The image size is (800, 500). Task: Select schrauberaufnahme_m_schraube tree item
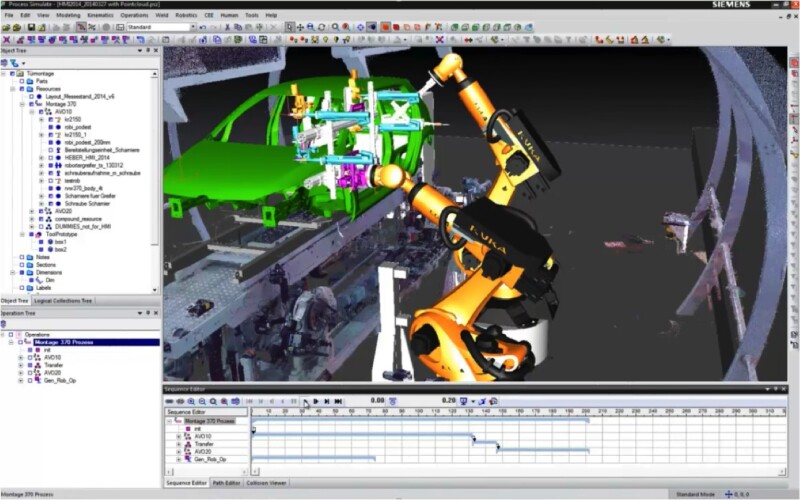point(103,173)
